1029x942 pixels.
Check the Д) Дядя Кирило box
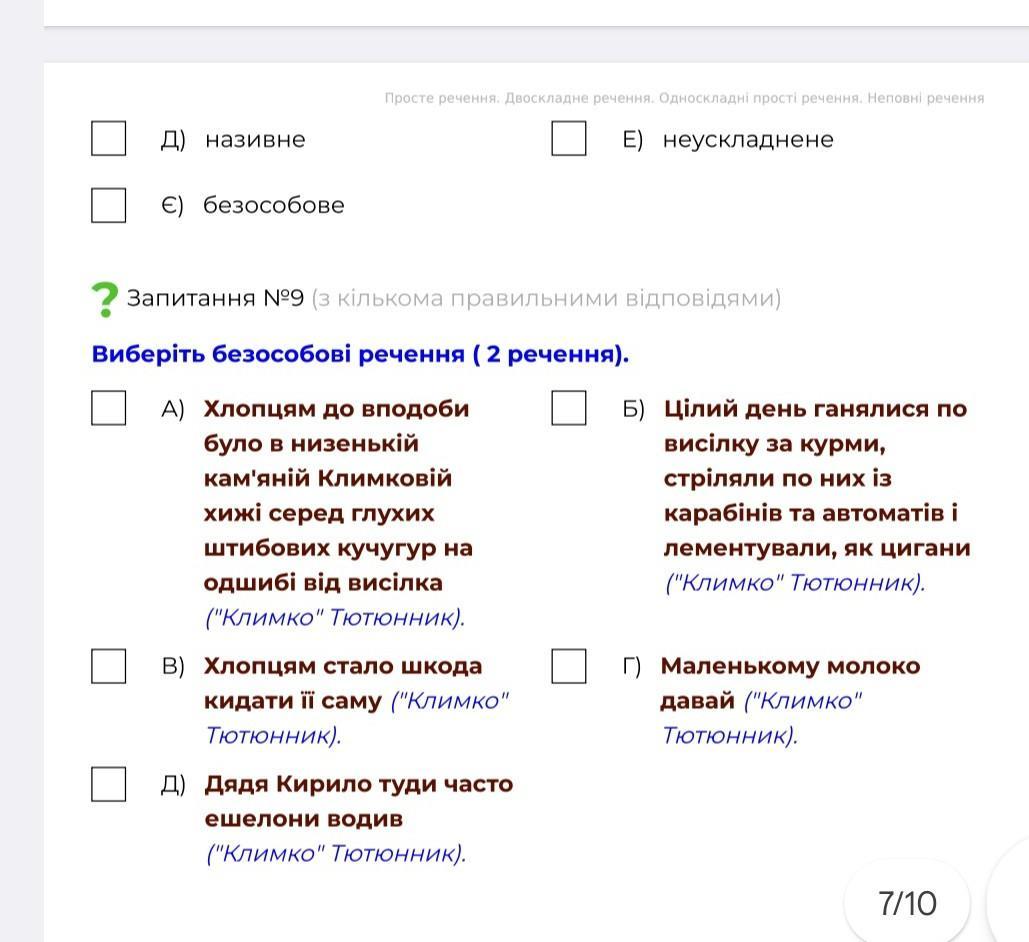[108, 784]
